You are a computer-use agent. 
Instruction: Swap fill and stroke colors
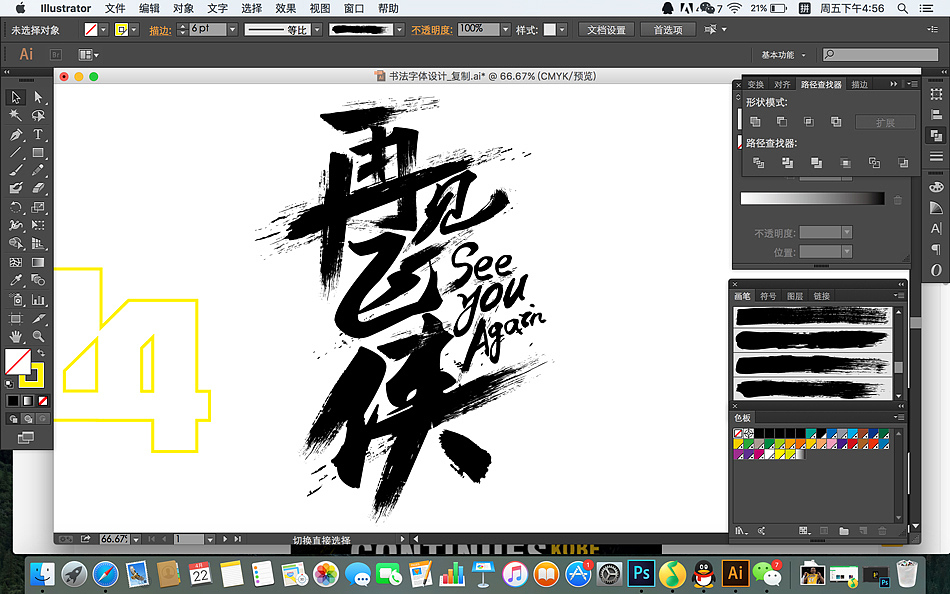coord(41,353)
